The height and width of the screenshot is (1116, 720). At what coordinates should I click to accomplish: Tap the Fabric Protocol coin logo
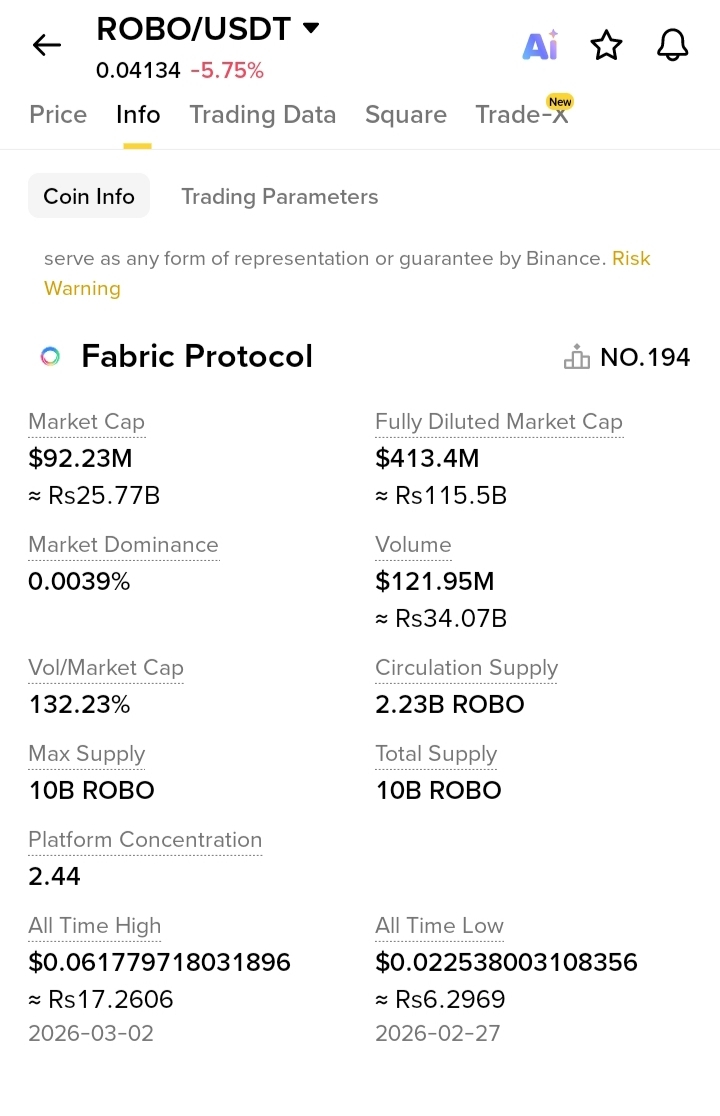pos(50,356)
